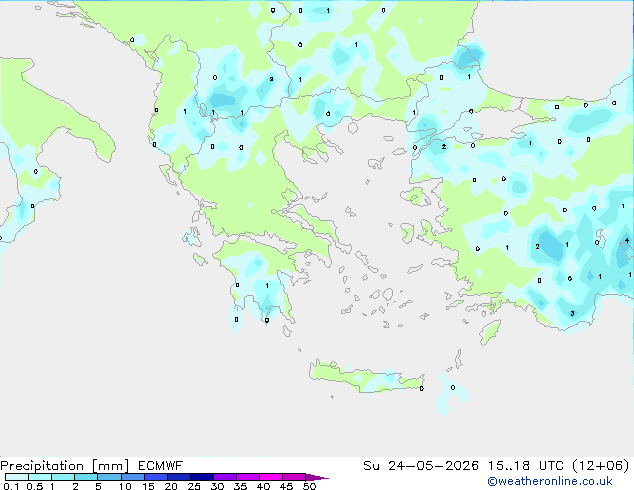This screenshot has height=490, width=634.
Task: Select the 20–25 mm dark blue swatch
Action: [x=179, y=477]
